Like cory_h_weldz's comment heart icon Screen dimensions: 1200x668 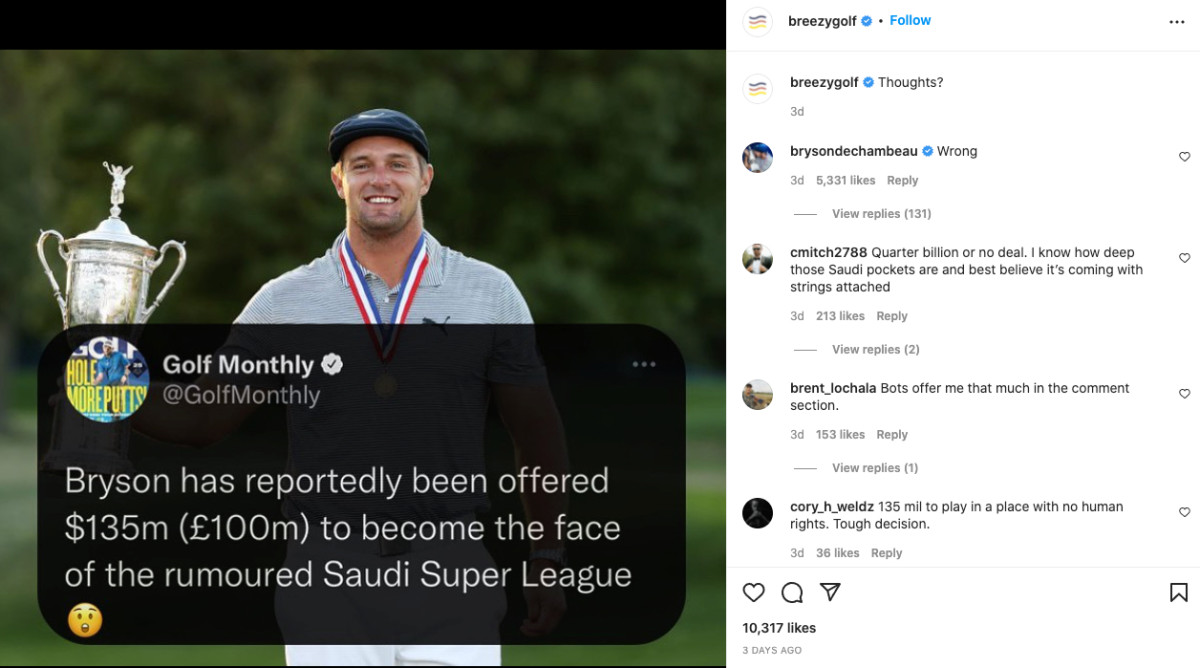1184,511
